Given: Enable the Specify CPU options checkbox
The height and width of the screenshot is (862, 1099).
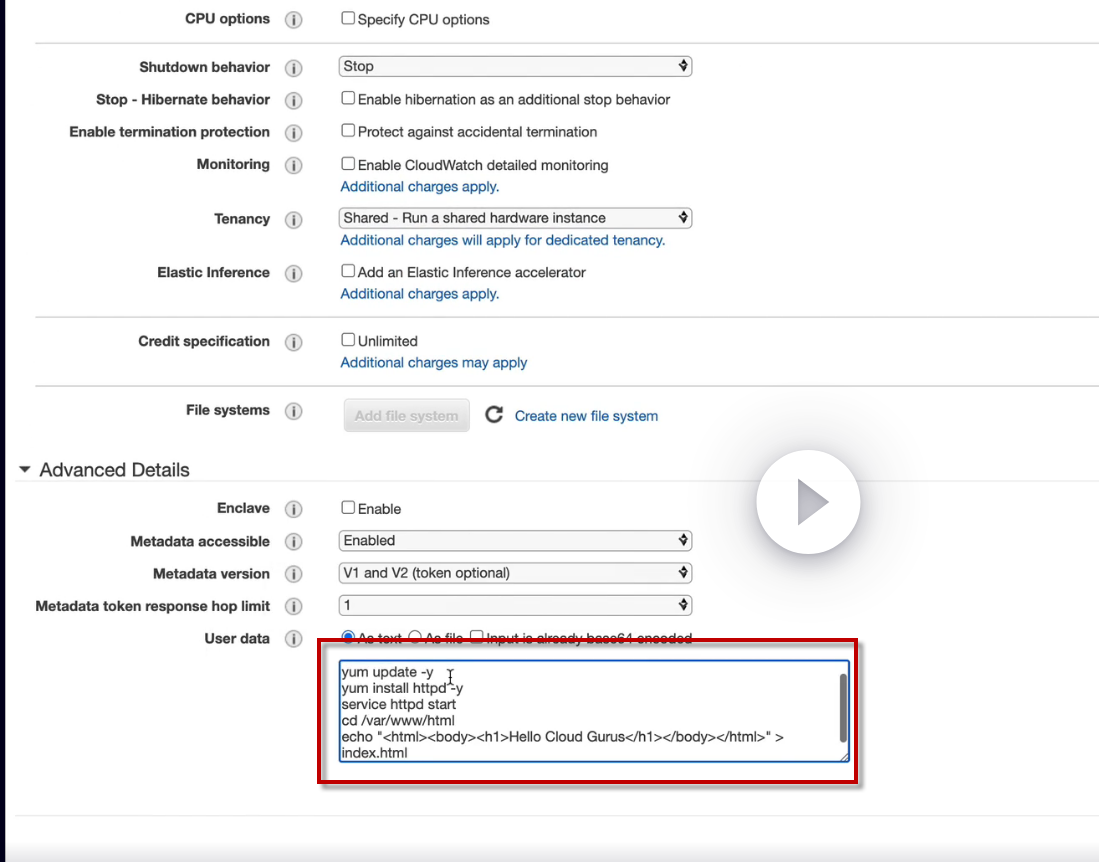Looking at the screenshot, I should tap(348, 18).
